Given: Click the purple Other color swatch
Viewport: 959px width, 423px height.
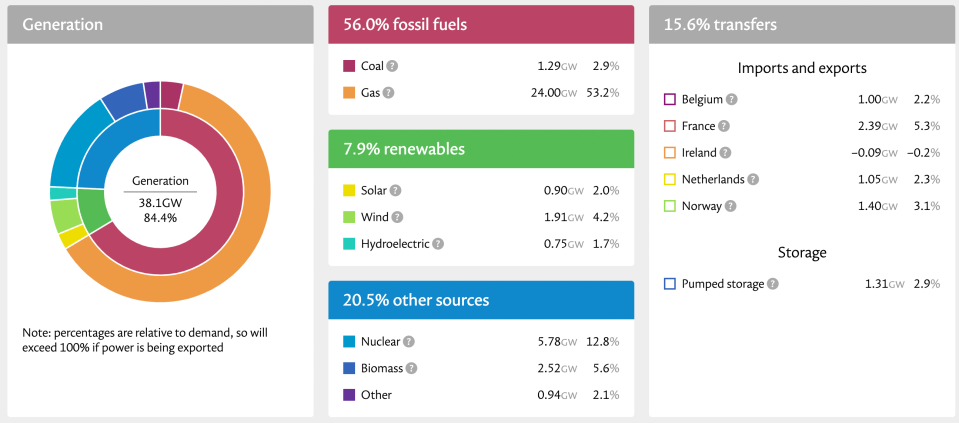Looking at the screenshot, I should tap(349, 395).
